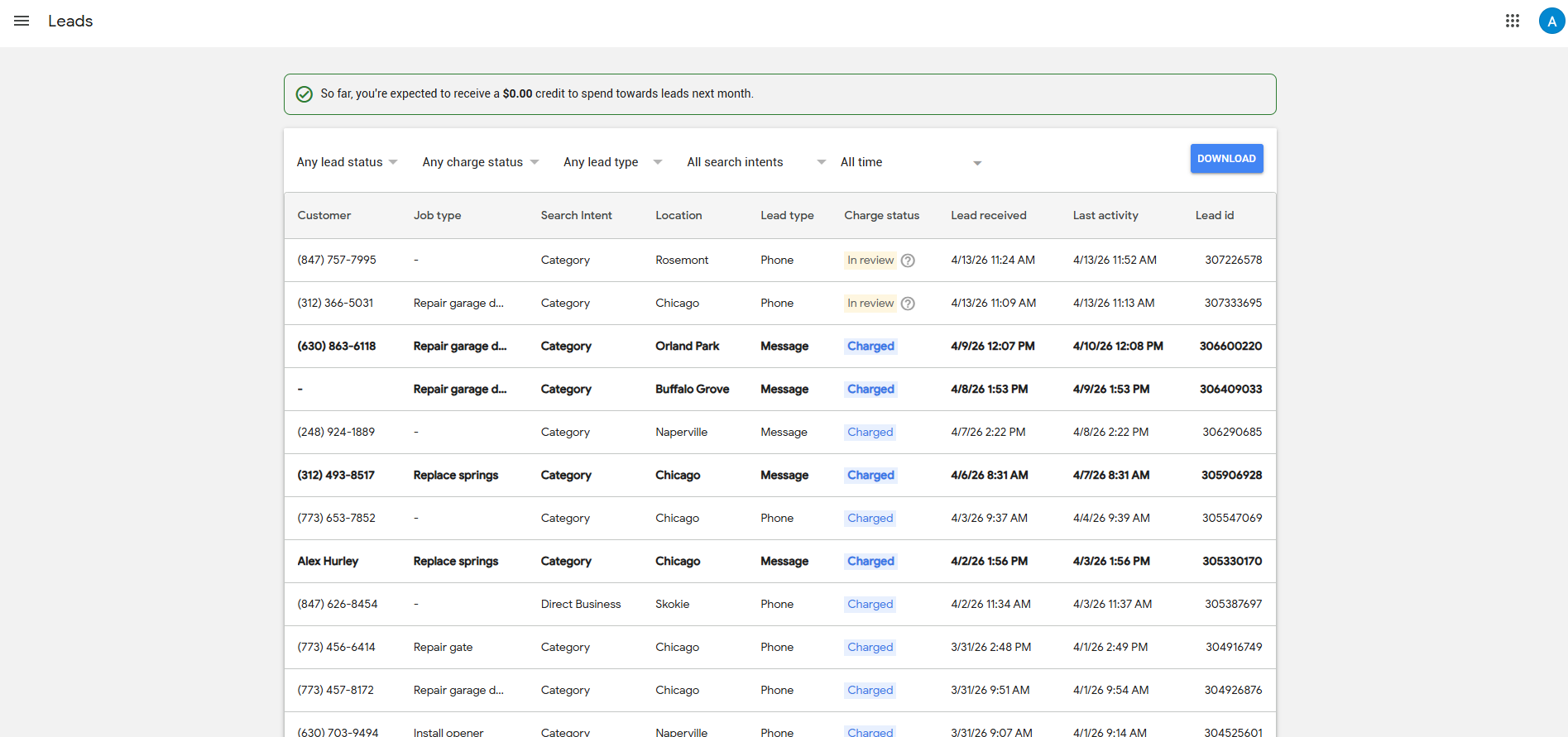Viewport: 1568px width, 737px height.
Task: Open lead from (847) 757-7995
Action: click(x=779, y=260)
